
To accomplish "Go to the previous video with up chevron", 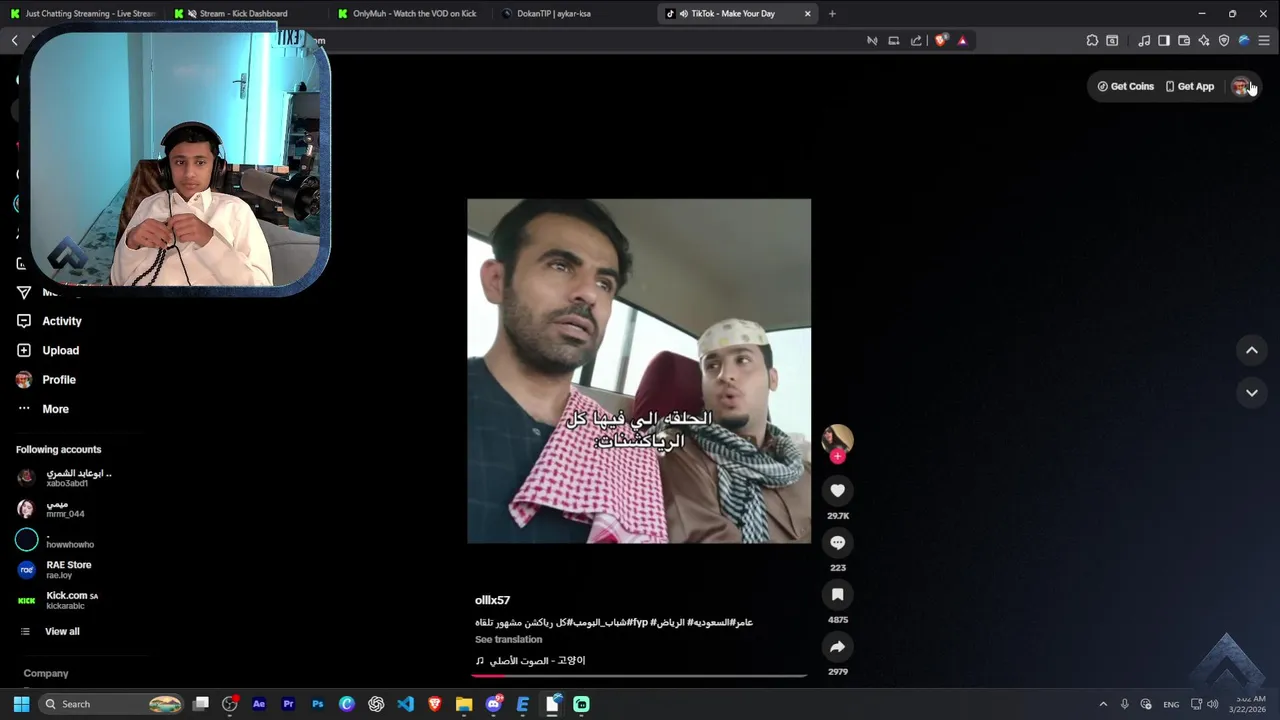I will [1251, 350].
